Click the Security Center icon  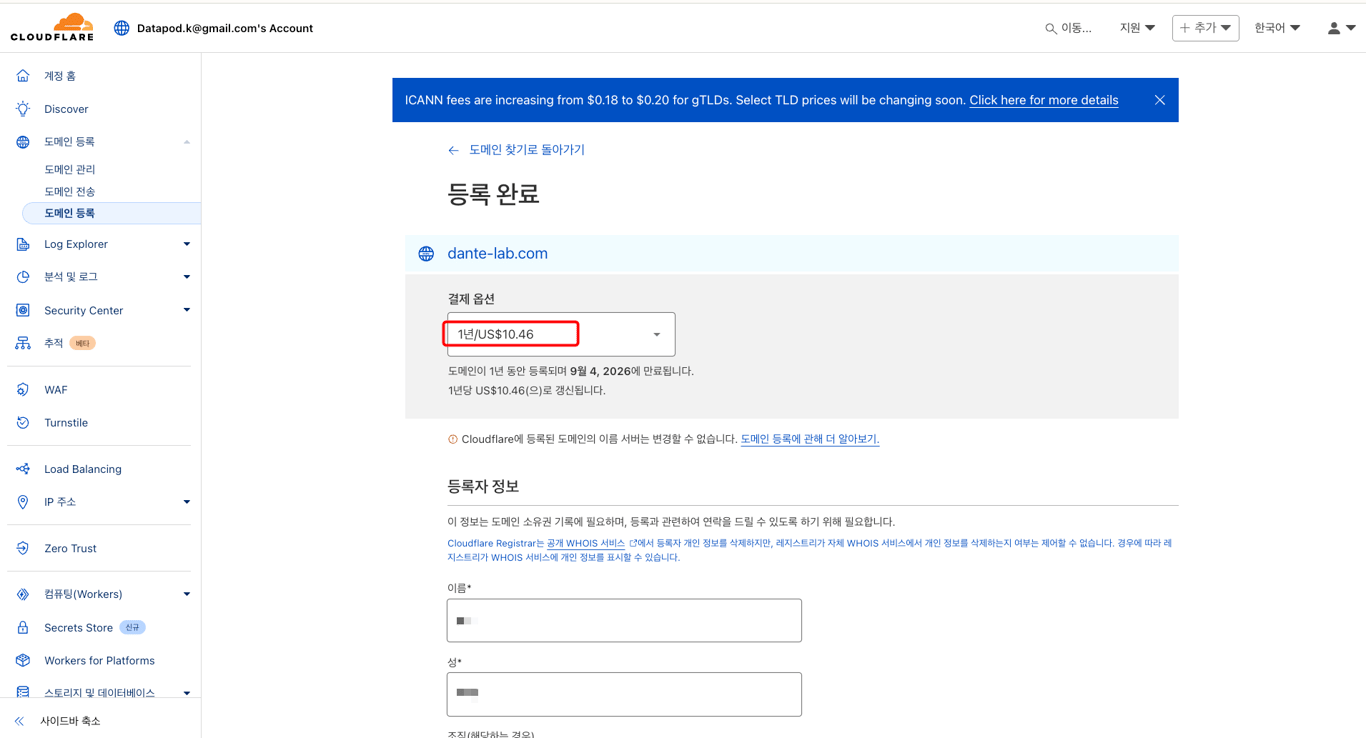pos(23,310)
